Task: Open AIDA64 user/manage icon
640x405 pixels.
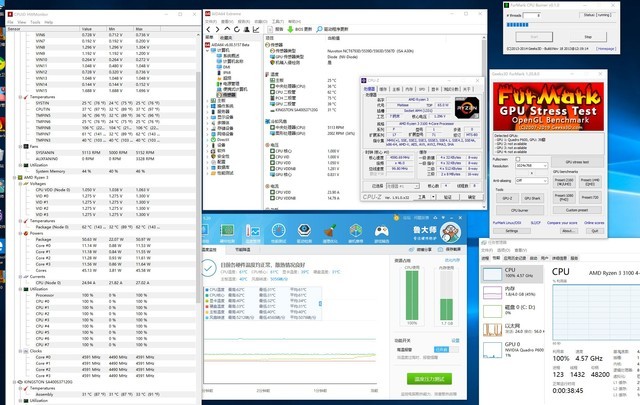Action: pos(247,29)
